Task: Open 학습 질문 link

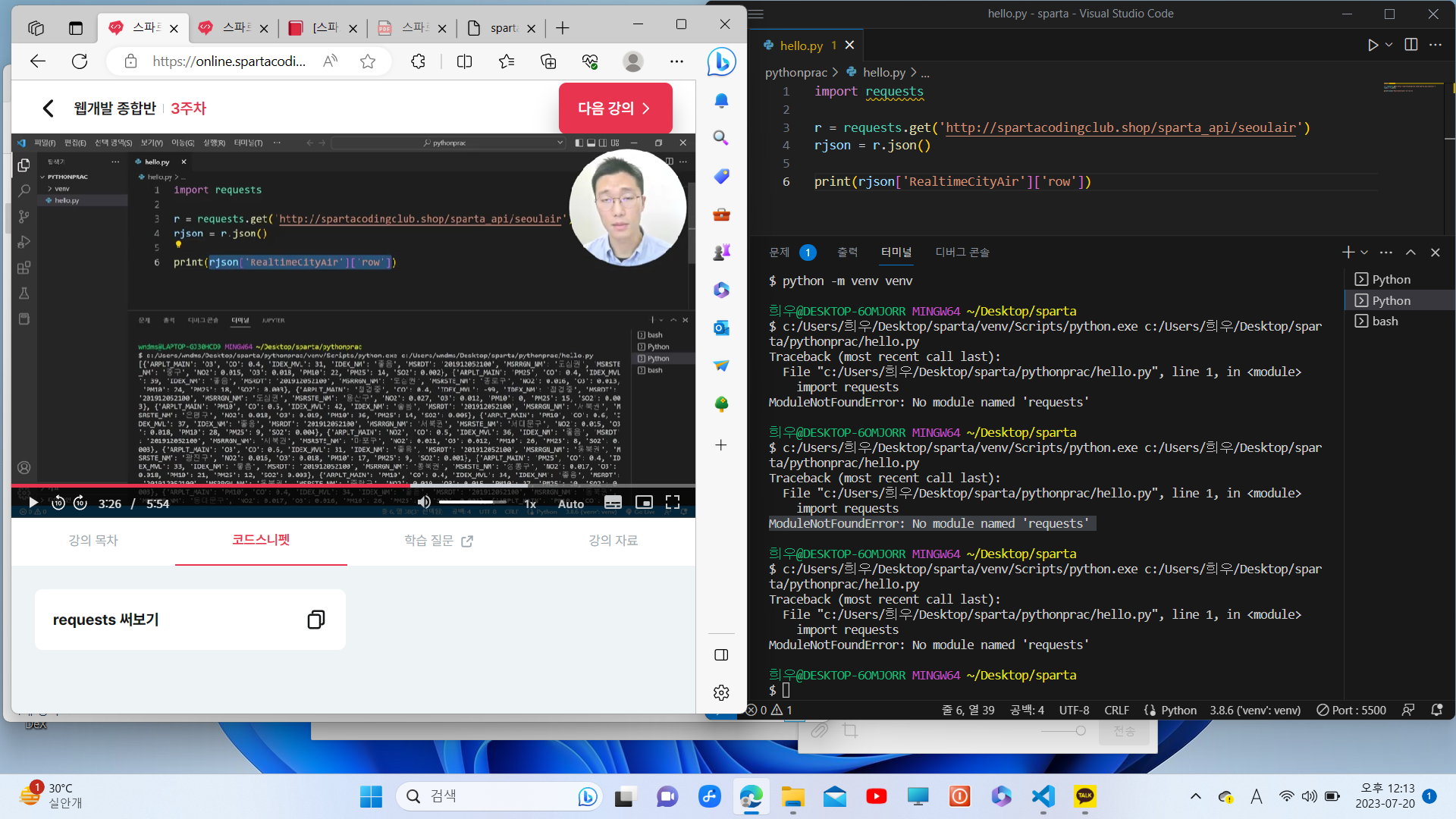Action: (438, 541)
